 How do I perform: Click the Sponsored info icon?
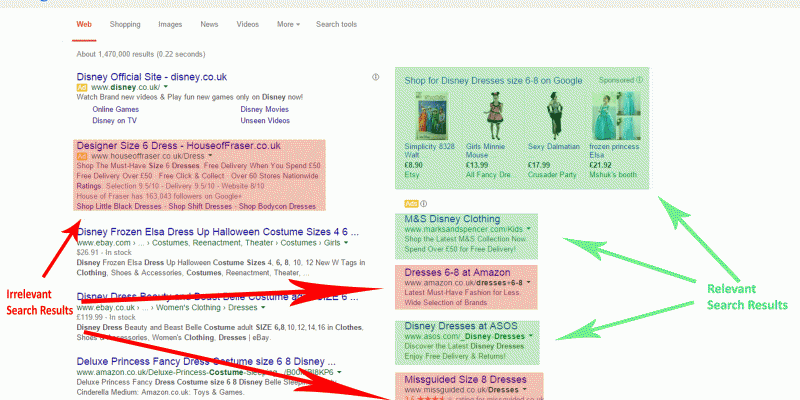tap(640, 80)
